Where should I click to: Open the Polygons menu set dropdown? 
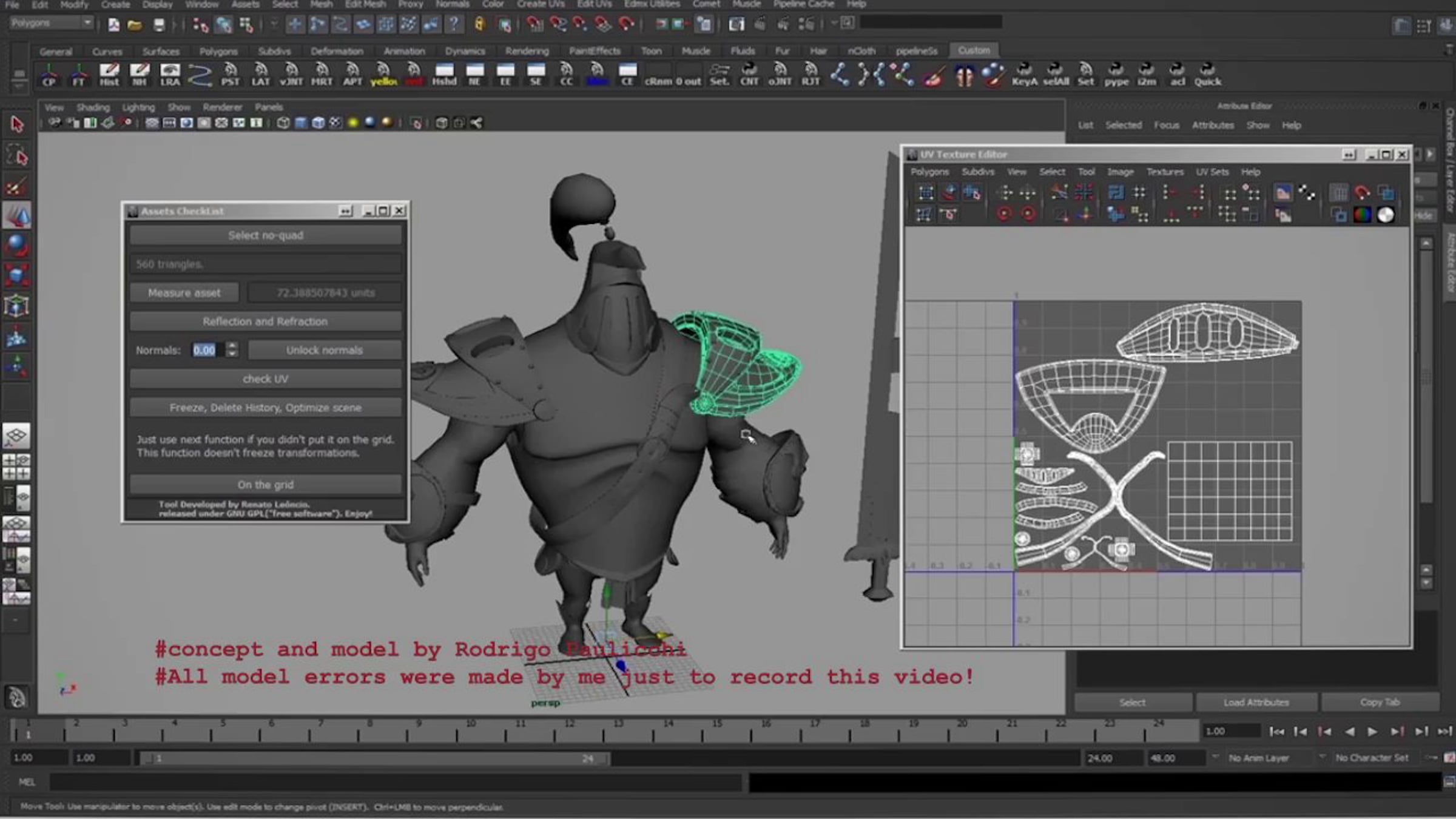pos(52,23)
